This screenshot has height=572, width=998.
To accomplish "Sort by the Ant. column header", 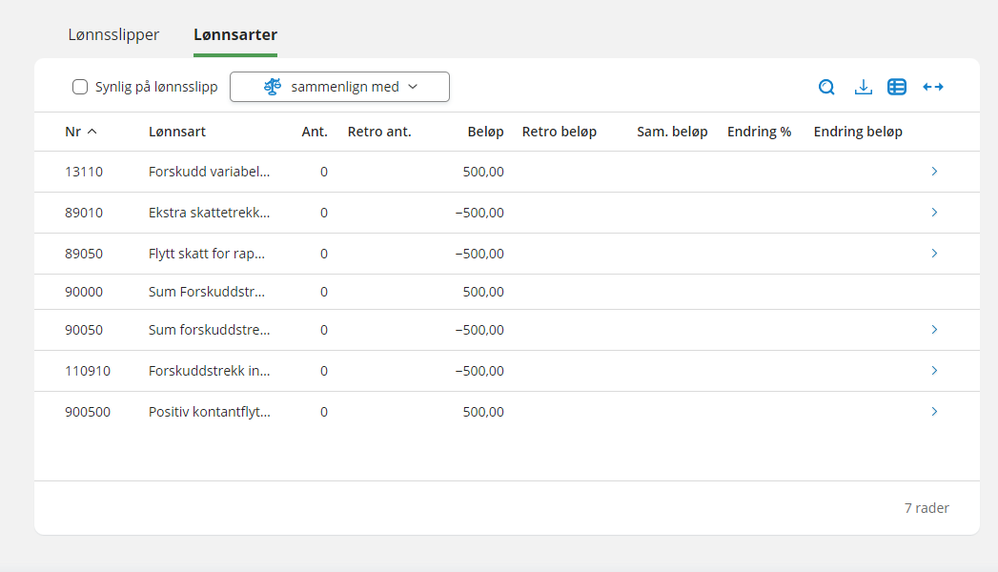I will coord(314,132).
